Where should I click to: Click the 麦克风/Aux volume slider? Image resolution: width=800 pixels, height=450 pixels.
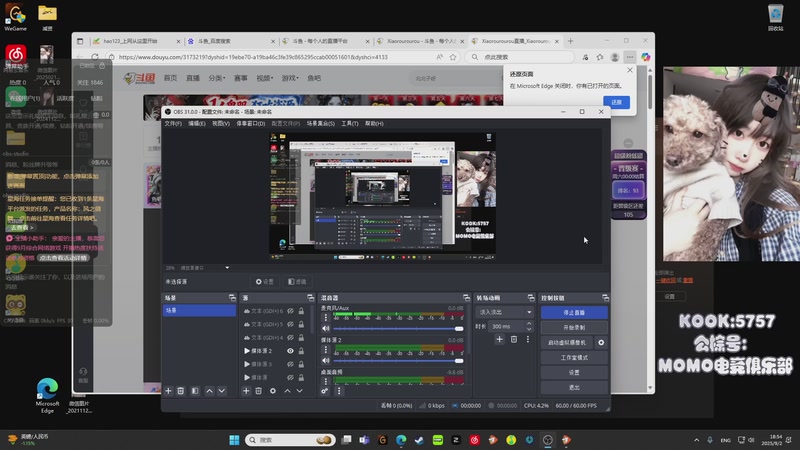click(x=398, y=329)
